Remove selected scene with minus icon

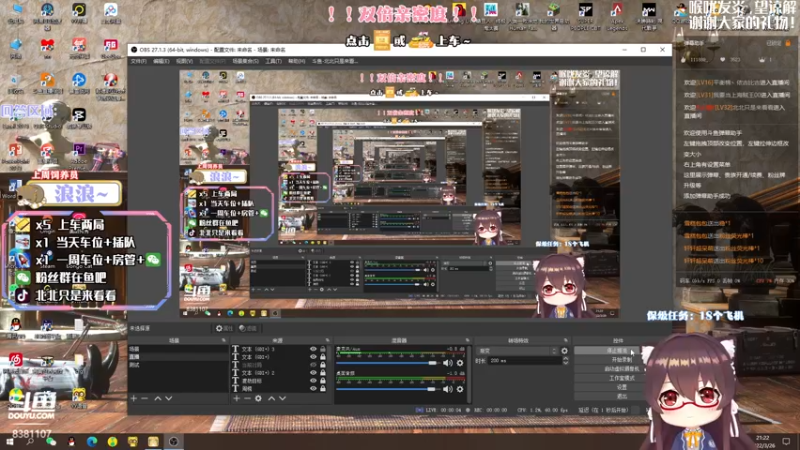click(144, 398)
